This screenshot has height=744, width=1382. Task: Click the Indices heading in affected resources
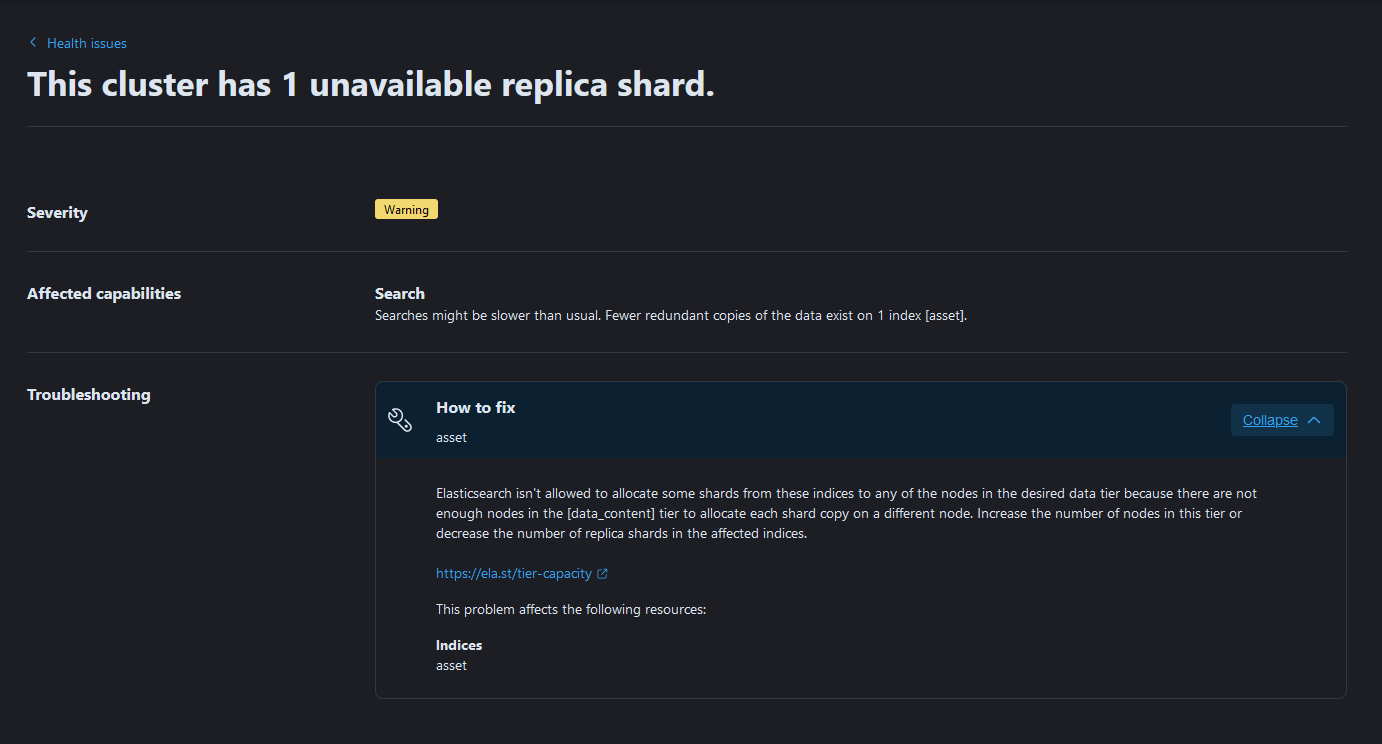(459, 646)
